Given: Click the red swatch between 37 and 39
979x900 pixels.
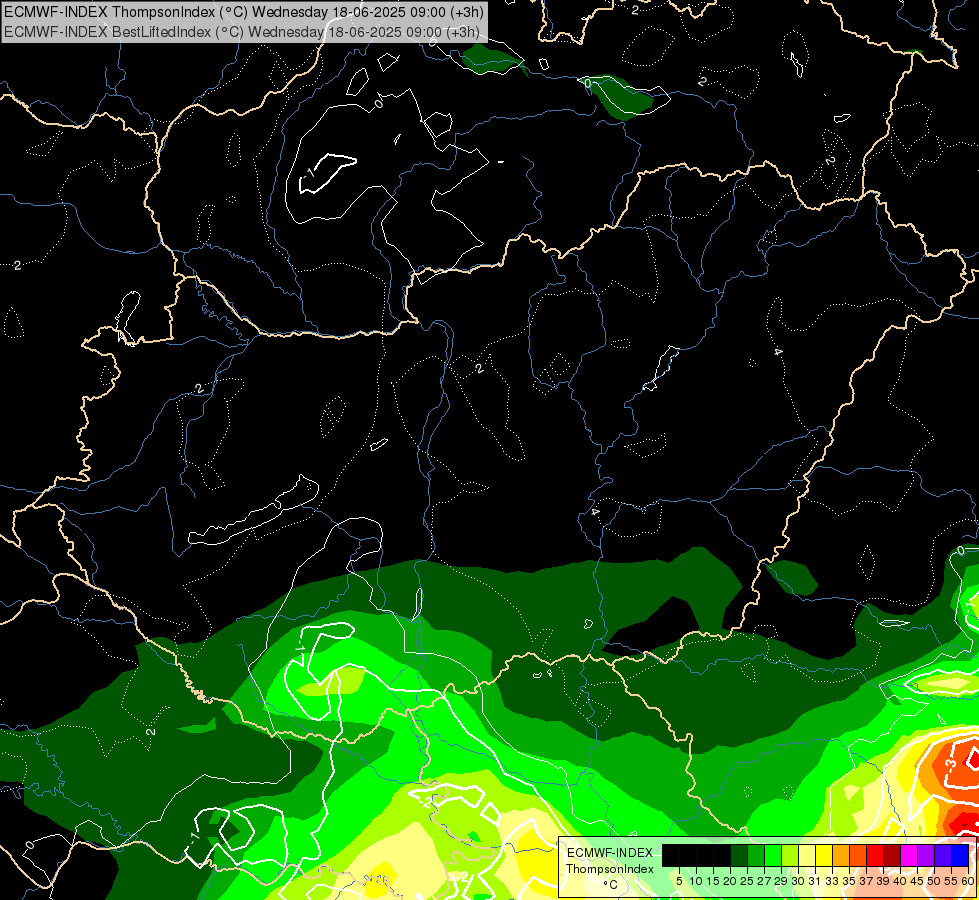Looking at the screenshot, I should 875,855.
